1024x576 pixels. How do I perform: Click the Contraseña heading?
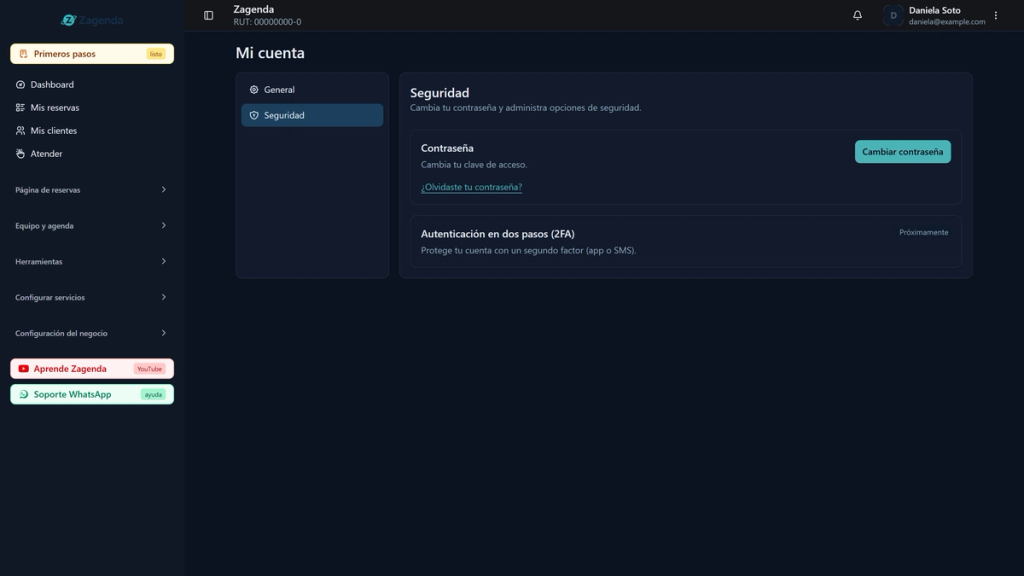(x=447, y=148)
